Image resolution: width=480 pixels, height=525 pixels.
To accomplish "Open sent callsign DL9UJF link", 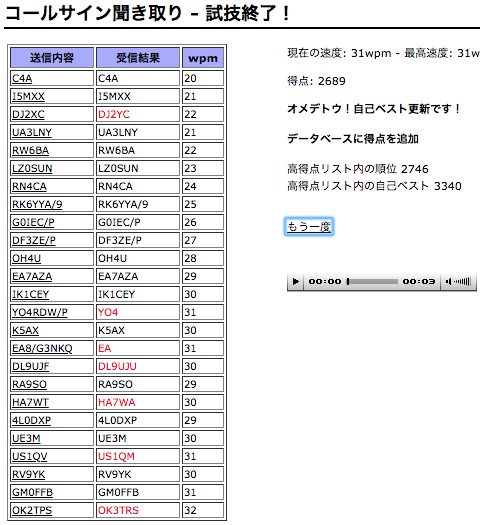I will pos(30,366).
